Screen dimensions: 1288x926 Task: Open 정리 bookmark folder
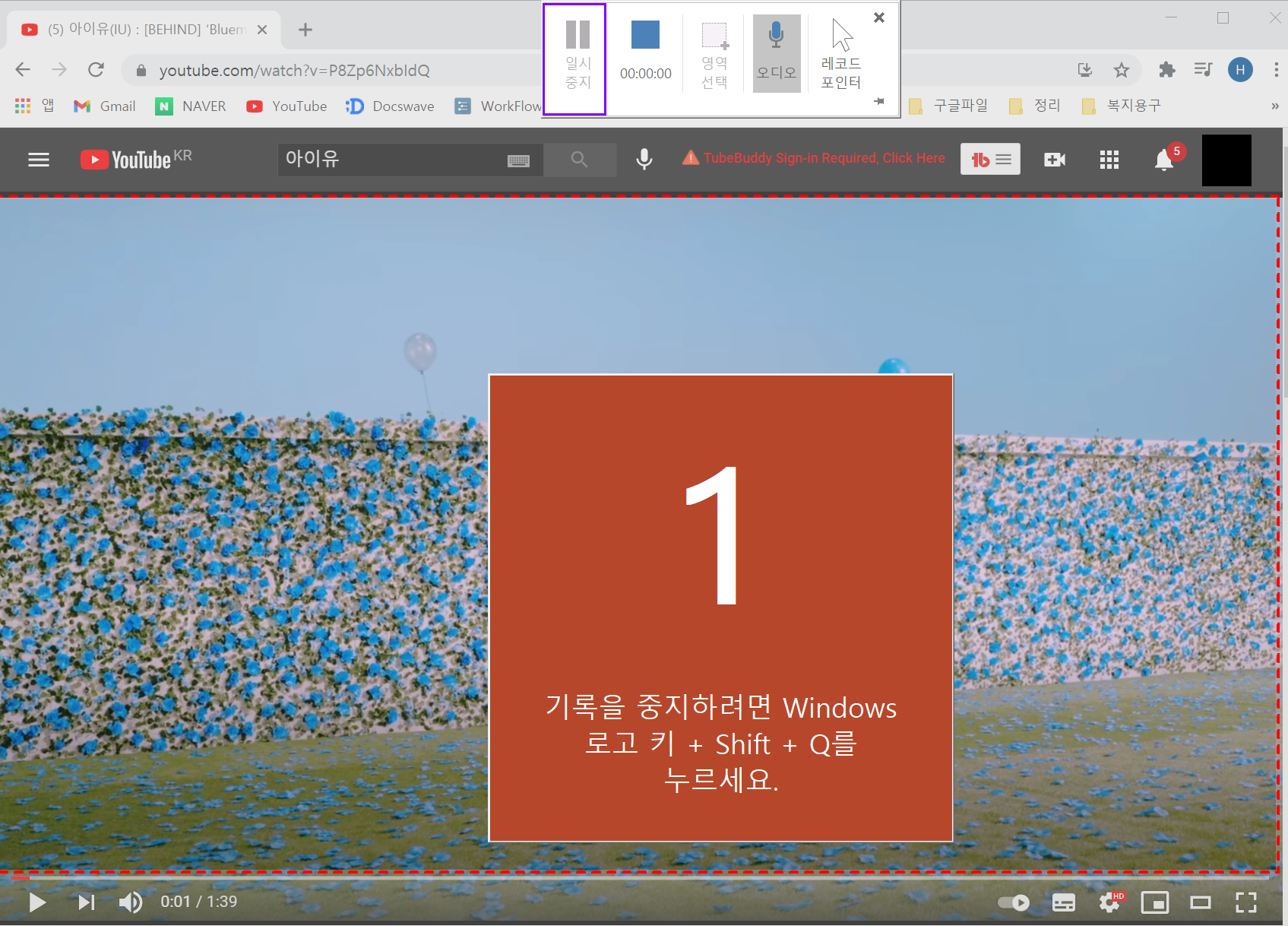[x=1035, y=106]
